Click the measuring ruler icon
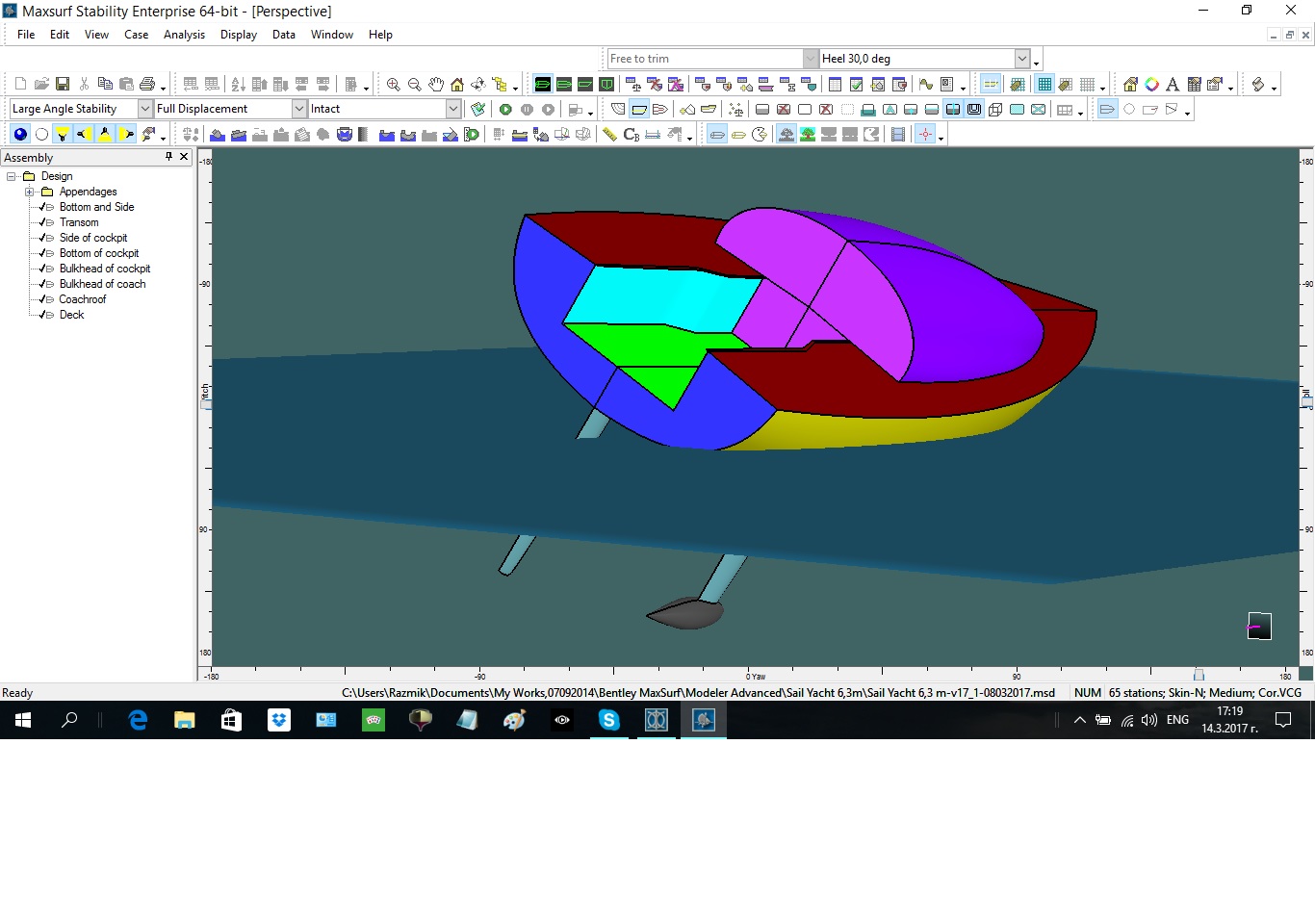The width and height of the screenshot is (1315, 924). (x=609, y=135)
